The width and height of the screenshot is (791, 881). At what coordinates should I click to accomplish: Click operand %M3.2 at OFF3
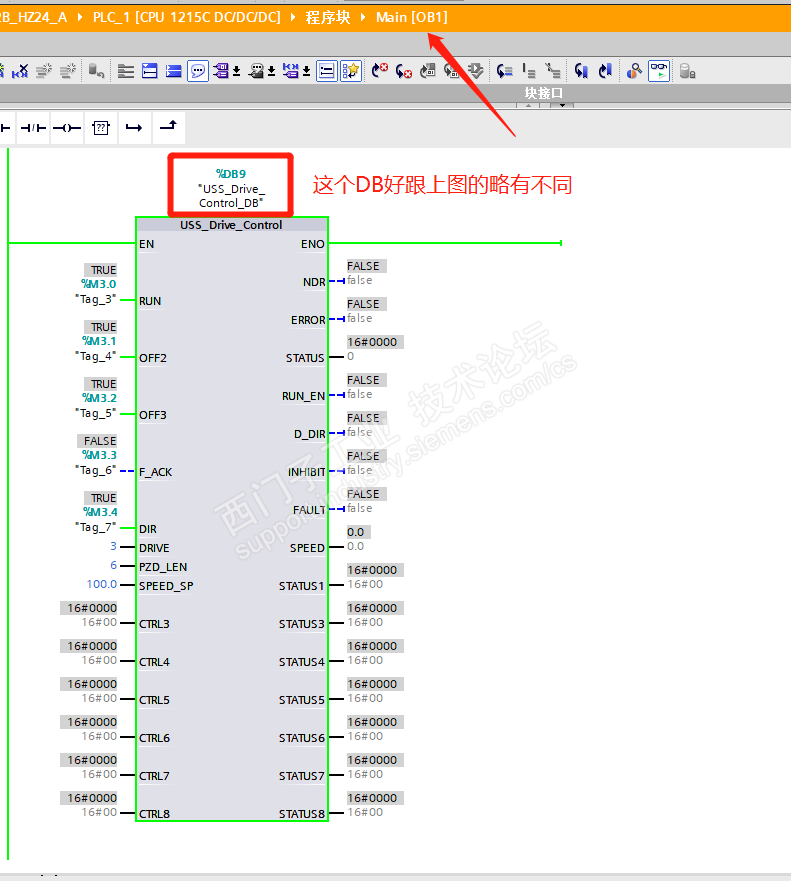[99, 398]
